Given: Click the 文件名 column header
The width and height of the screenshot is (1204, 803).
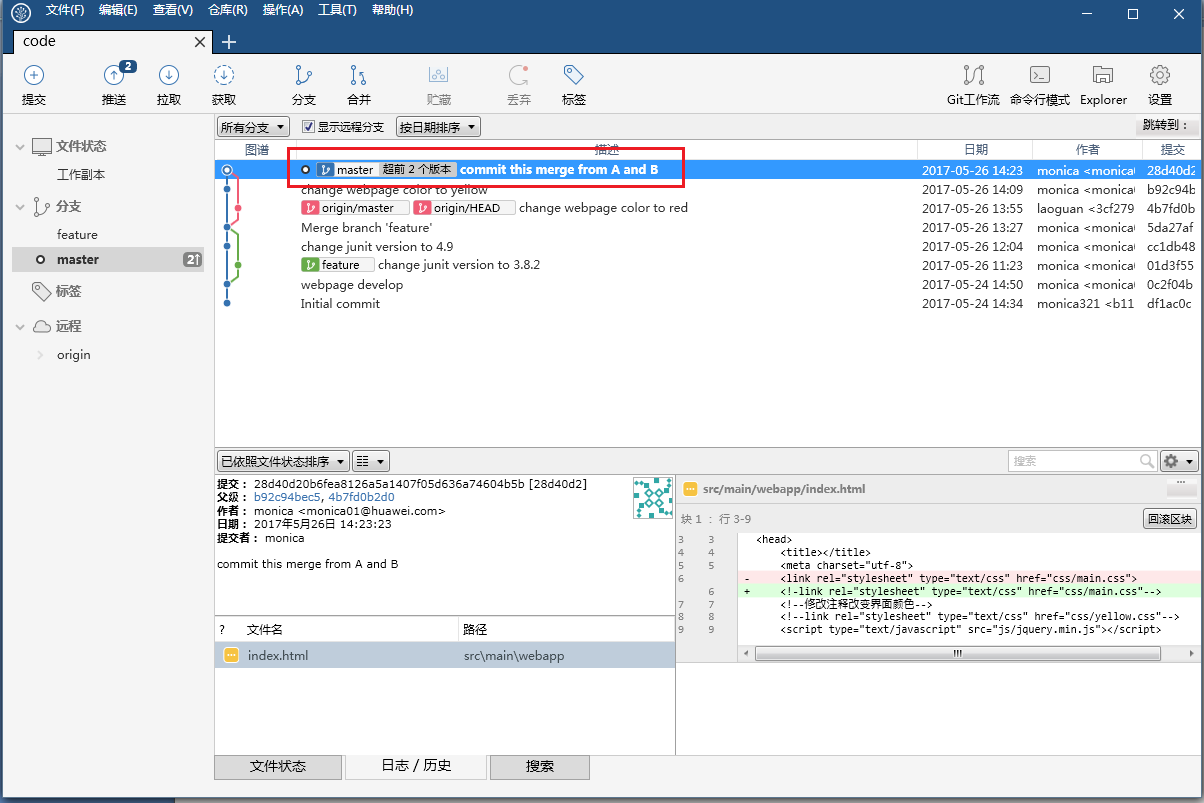Looking at the screenshot, I should point(265,630).
